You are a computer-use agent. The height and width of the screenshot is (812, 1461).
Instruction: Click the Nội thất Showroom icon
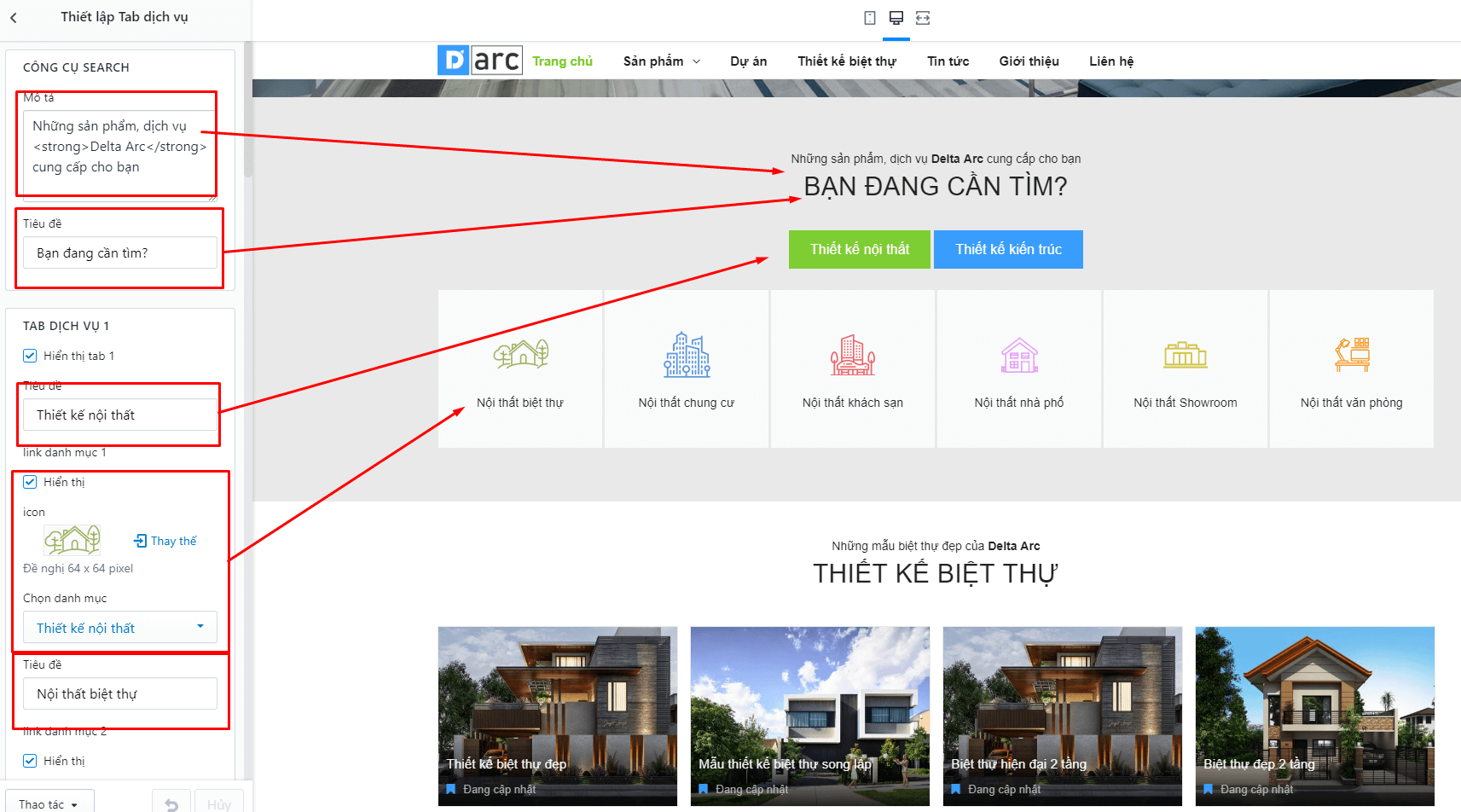(x=1186, y=355)
